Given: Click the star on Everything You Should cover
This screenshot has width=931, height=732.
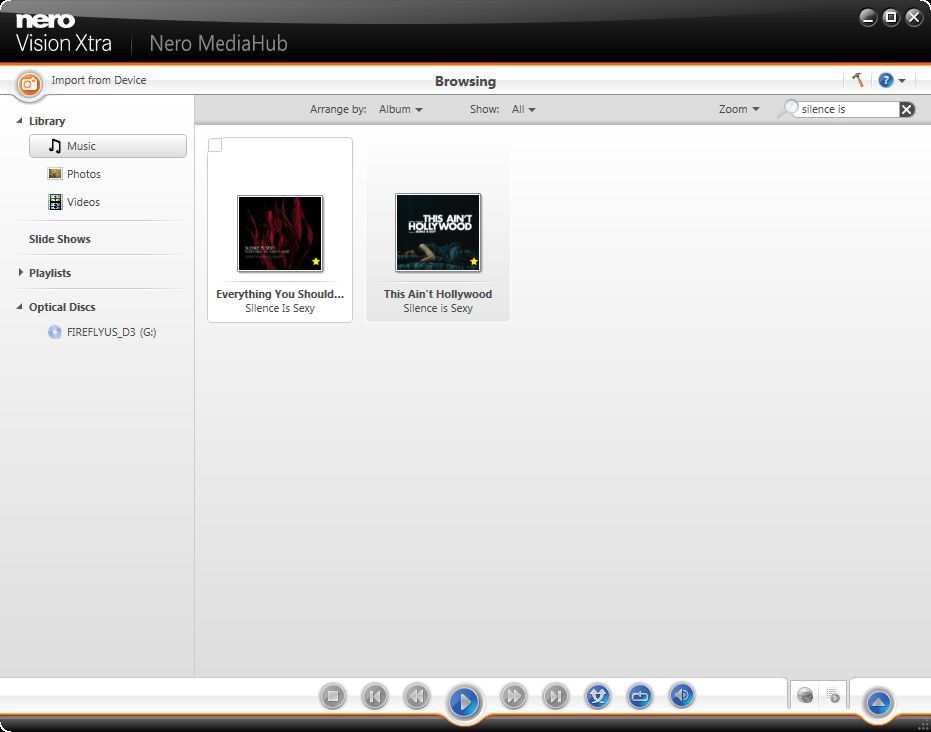Looking at the screenshot, I should (x=316, y=261).
